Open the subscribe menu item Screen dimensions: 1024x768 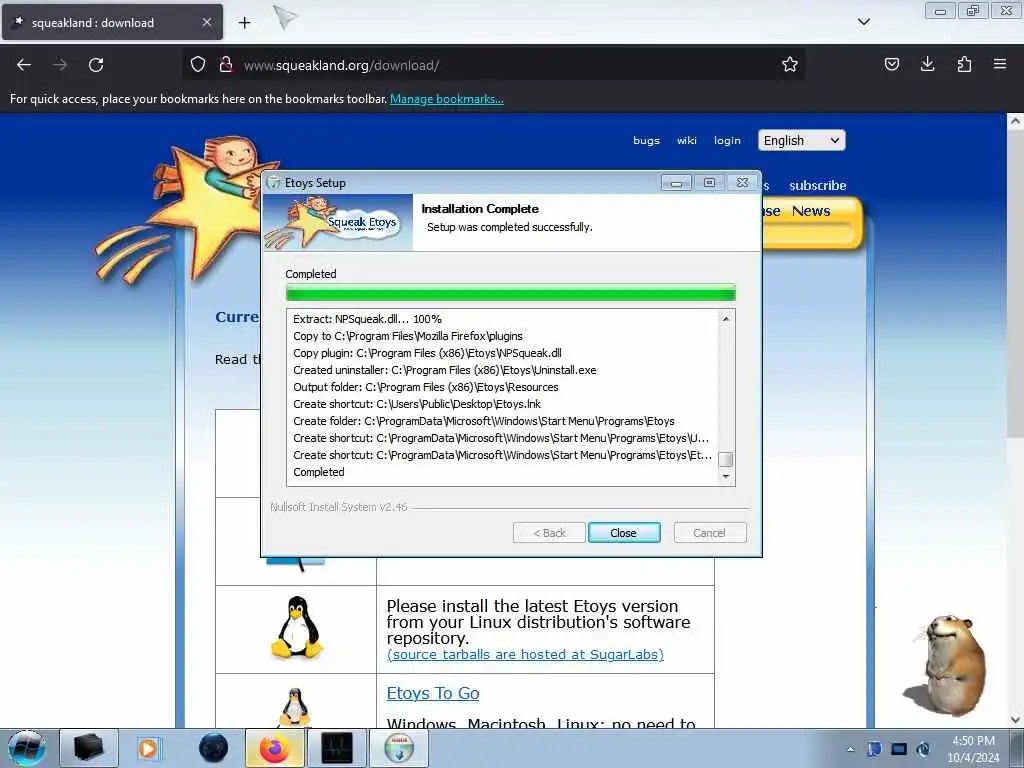[817, 185]
